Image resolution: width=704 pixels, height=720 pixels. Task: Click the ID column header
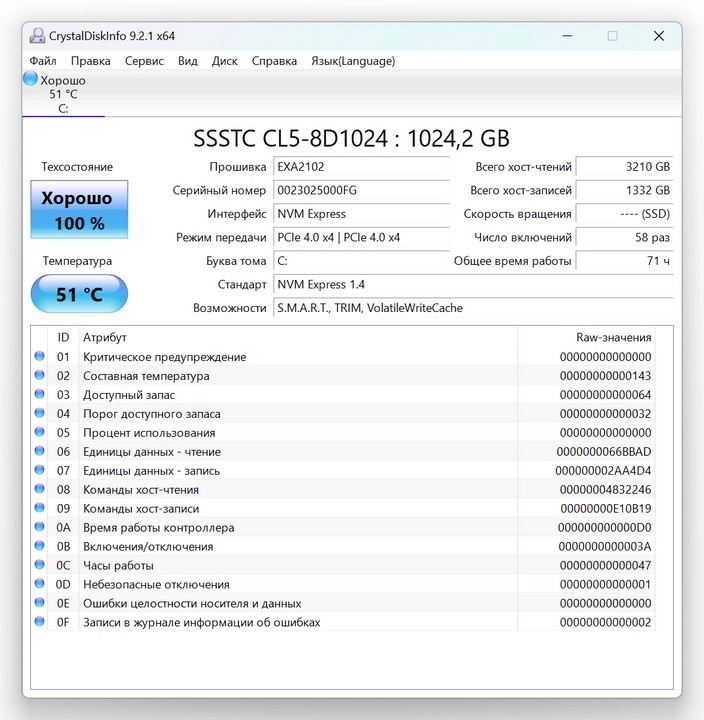tap(63, 338)
